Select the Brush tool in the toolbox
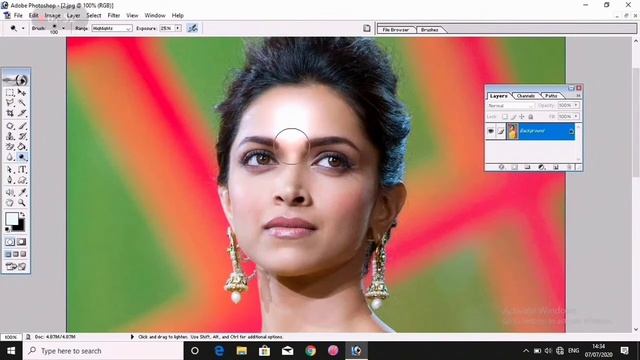Viewport: 640px width, 360px height. point(22,126)
